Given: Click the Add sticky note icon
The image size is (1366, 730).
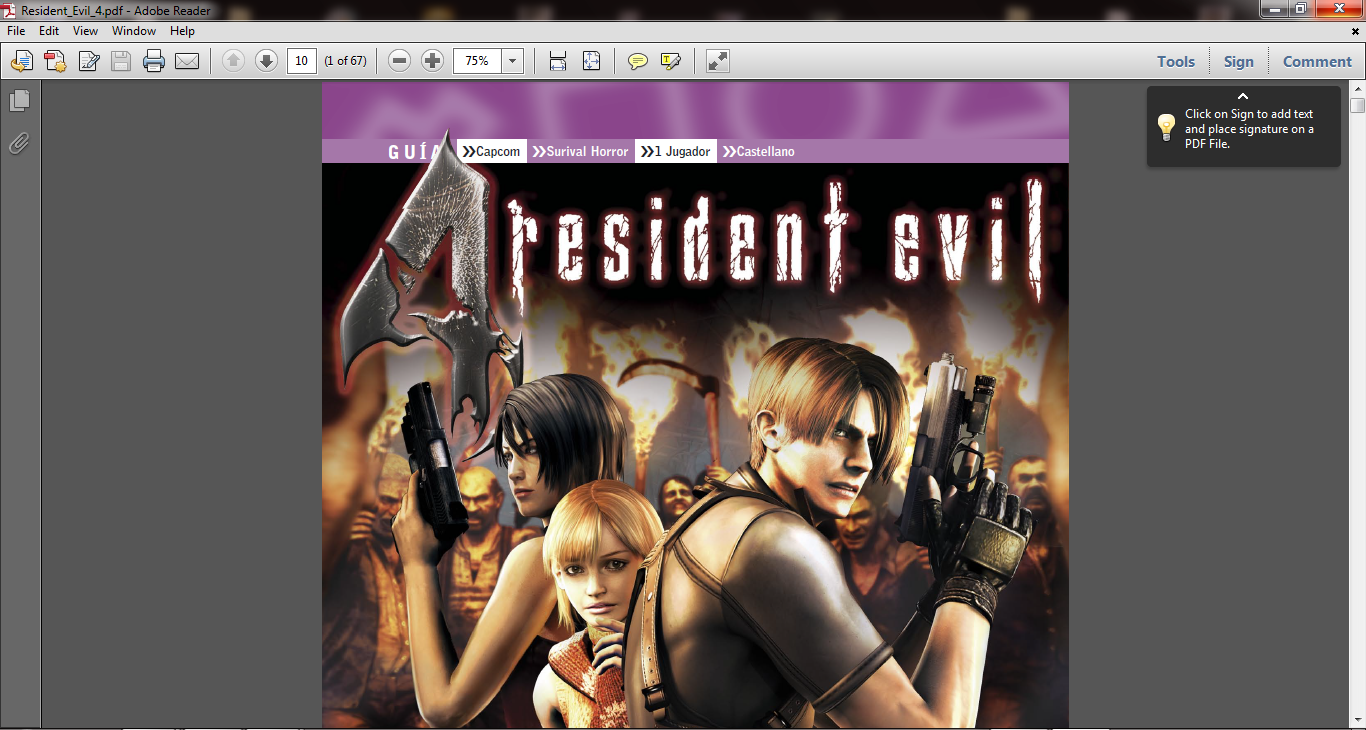Looking at the screenshot, I should click(637, 61).
